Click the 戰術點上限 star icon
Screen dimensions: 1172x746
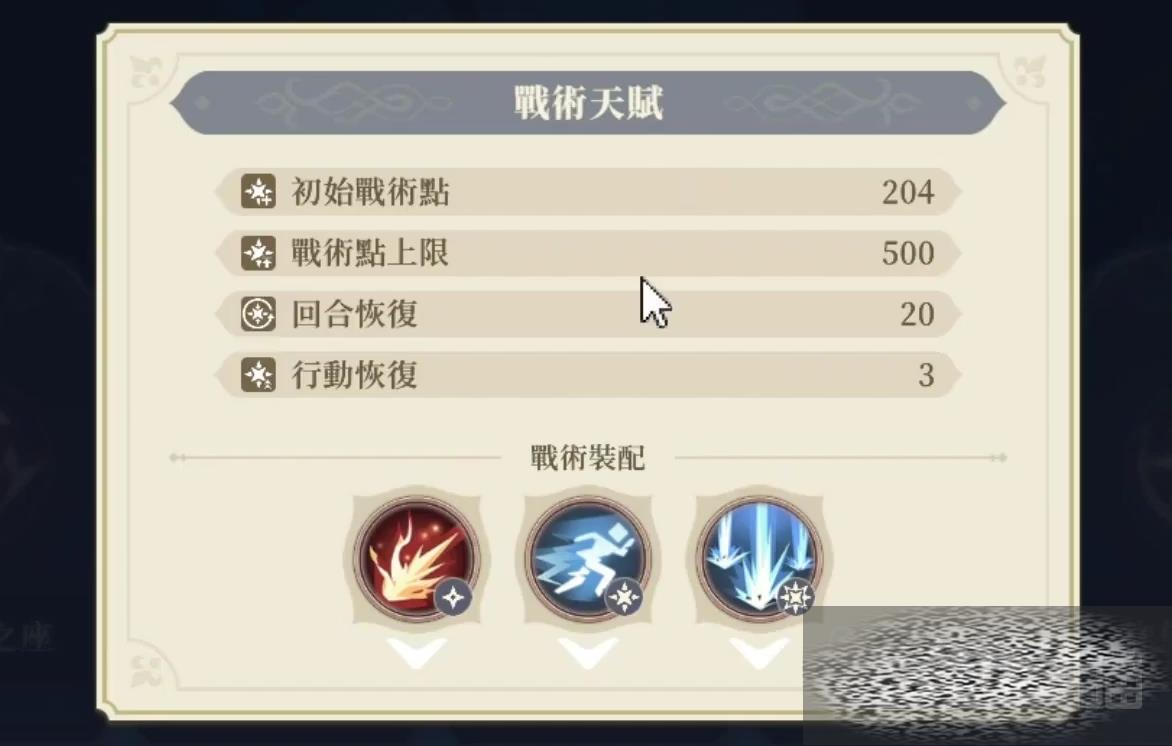coord(259,253)
